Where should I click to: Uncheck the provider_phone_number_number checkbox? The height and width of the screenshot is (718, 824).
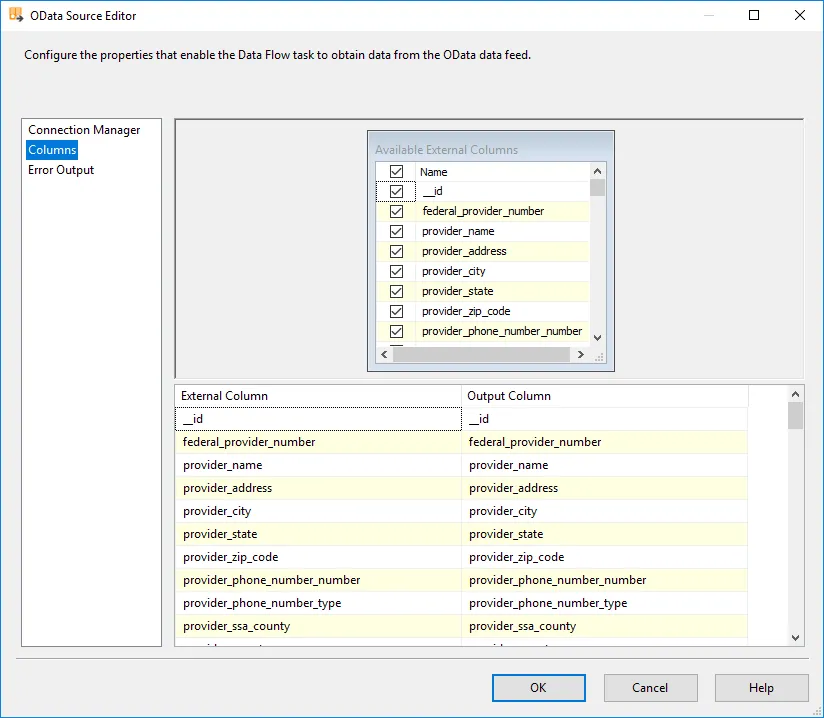(x=396, y=331)
